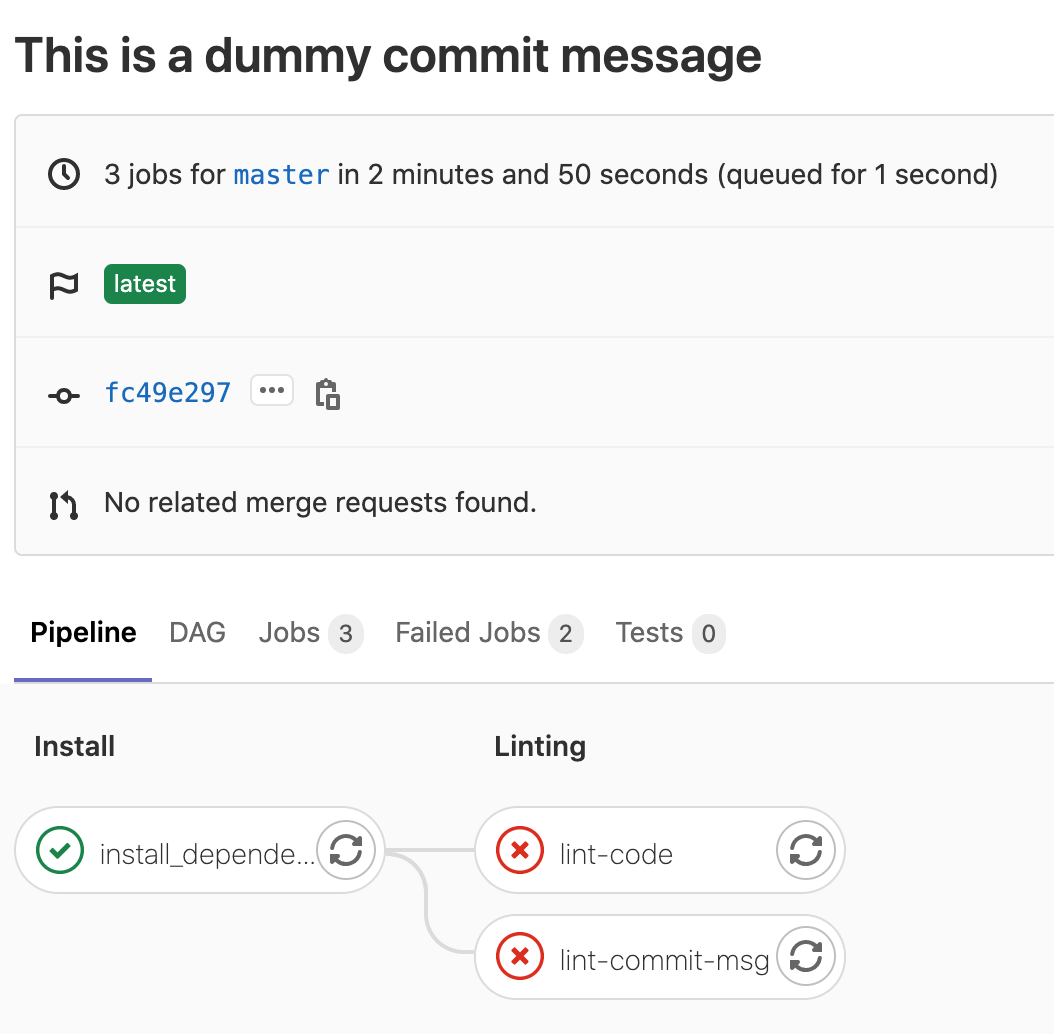This screenshot has height=1034, width=1054.
Task: Copy commit SHA with clipboard icon
Action: pos(327,393)
